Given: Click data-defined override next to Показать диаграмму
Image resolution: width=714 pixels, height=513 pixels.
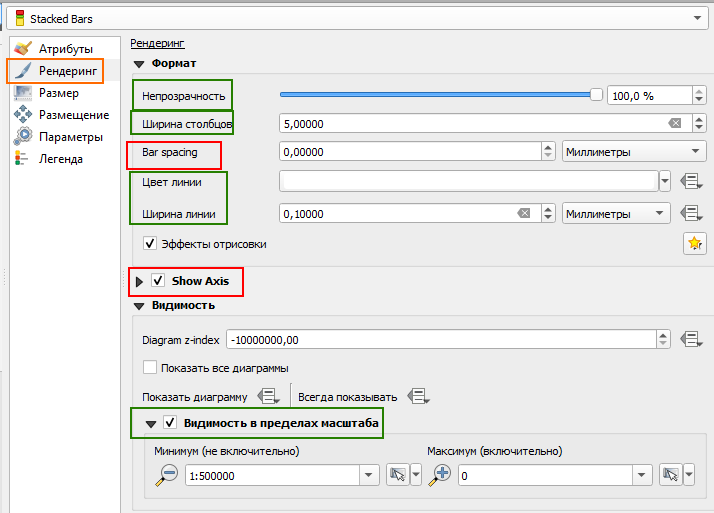Looking at the screenshot, I should coord(268,396).
